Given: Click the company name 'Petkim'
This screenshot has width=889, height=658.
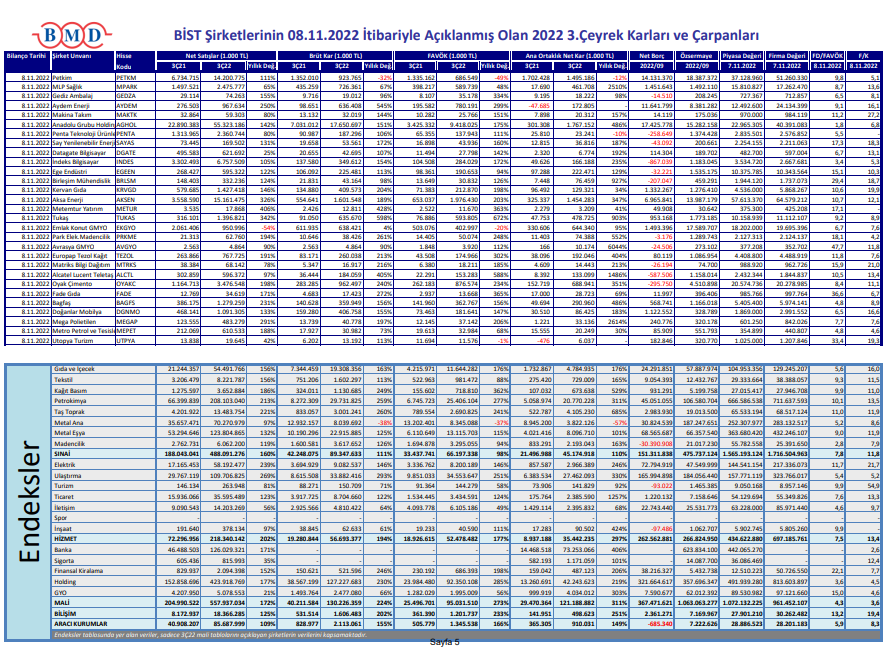Looking at the screenshot, I should 63,78.
